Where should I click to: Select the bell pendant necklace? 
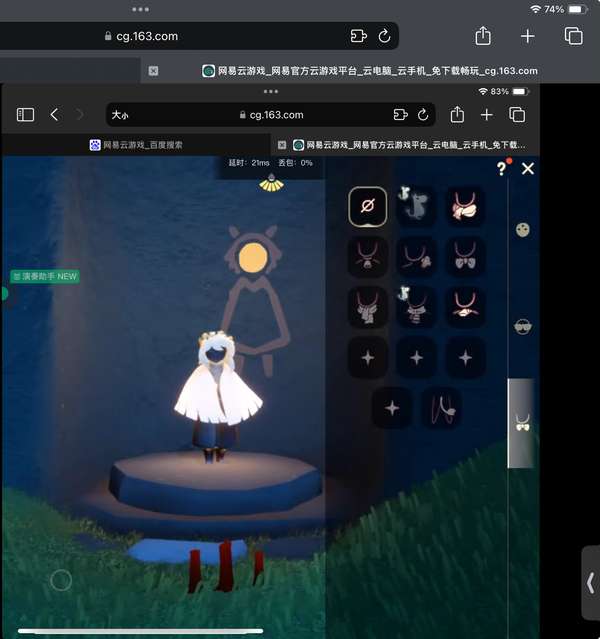point(368,257)
